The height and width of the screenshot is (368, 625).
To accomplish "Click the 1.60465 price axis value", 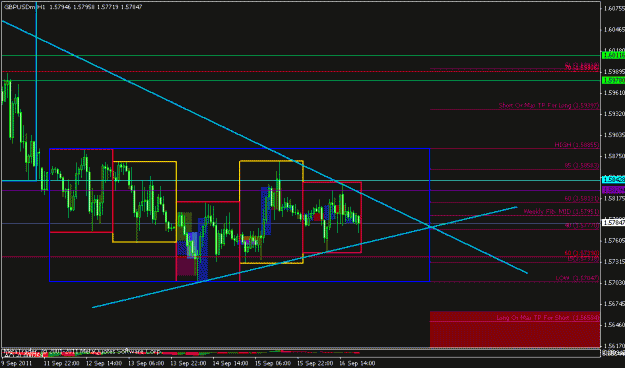I will [x=614, y=30].
